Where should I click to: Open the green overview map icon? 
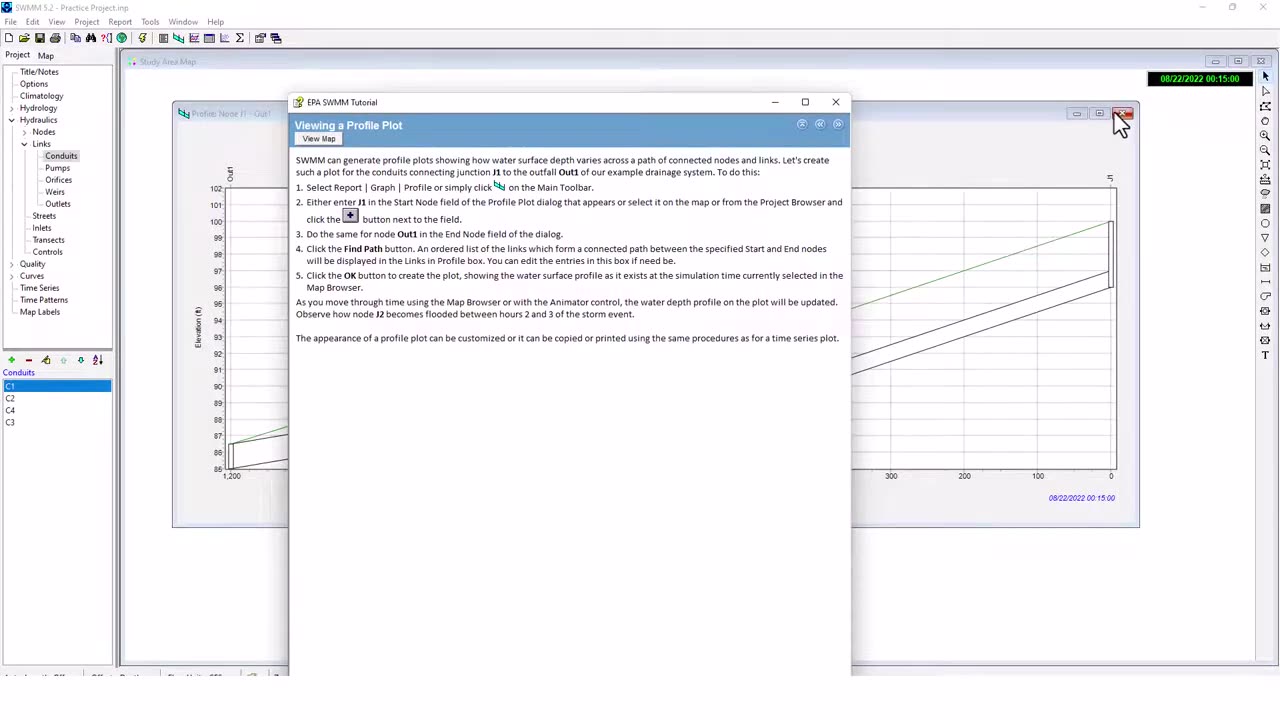[122, 38]
